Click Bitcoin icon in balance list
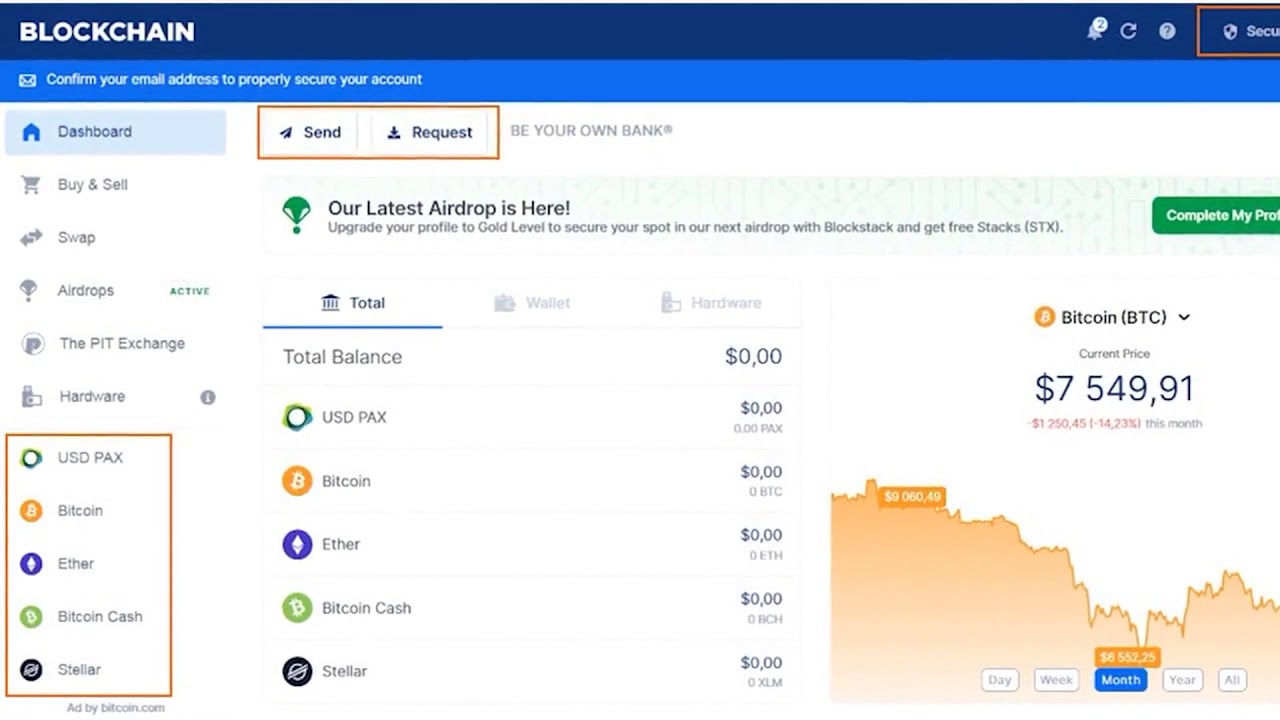Viewport: 1280px width, 720px height. click(x=297, y=481)
